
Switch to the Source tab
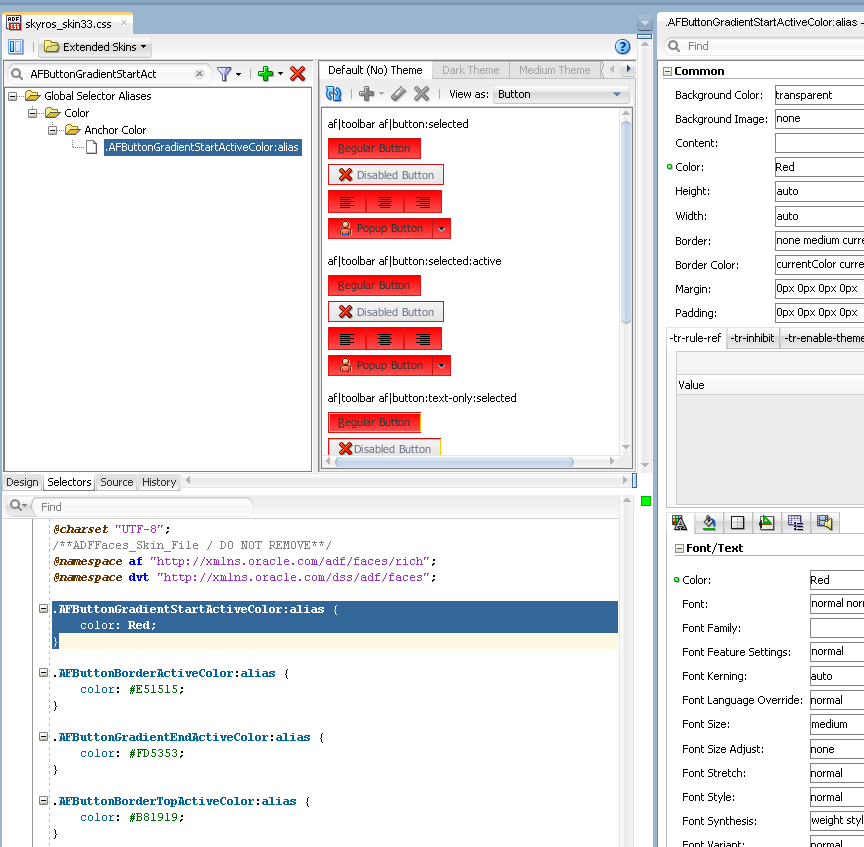tap(117, 482)
